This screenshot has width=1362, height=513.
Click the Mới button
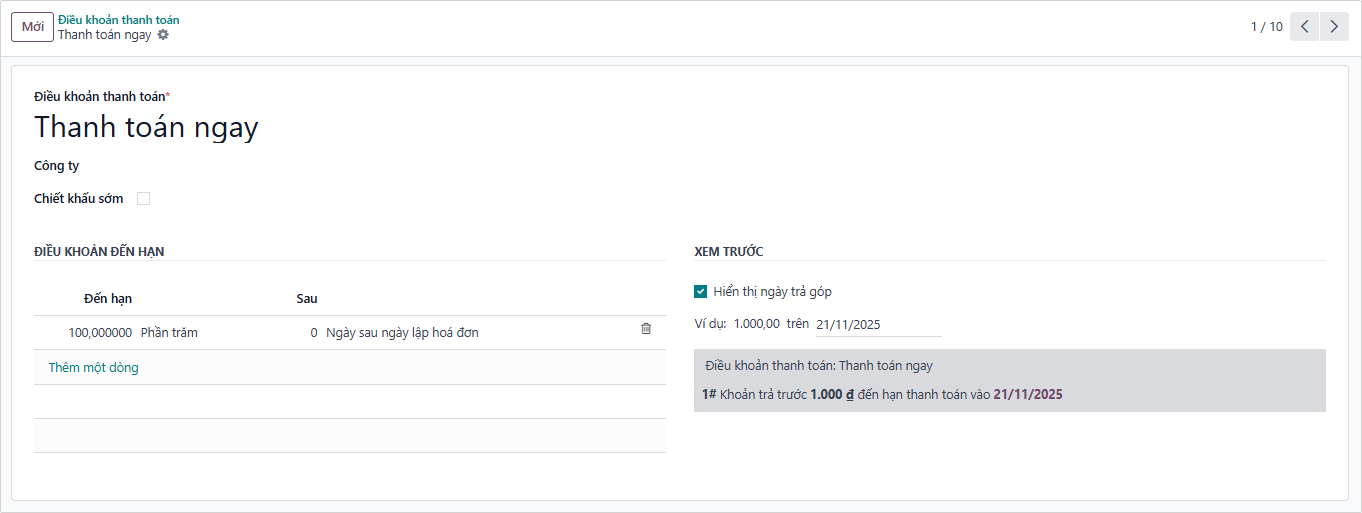(x=33, y=27)
